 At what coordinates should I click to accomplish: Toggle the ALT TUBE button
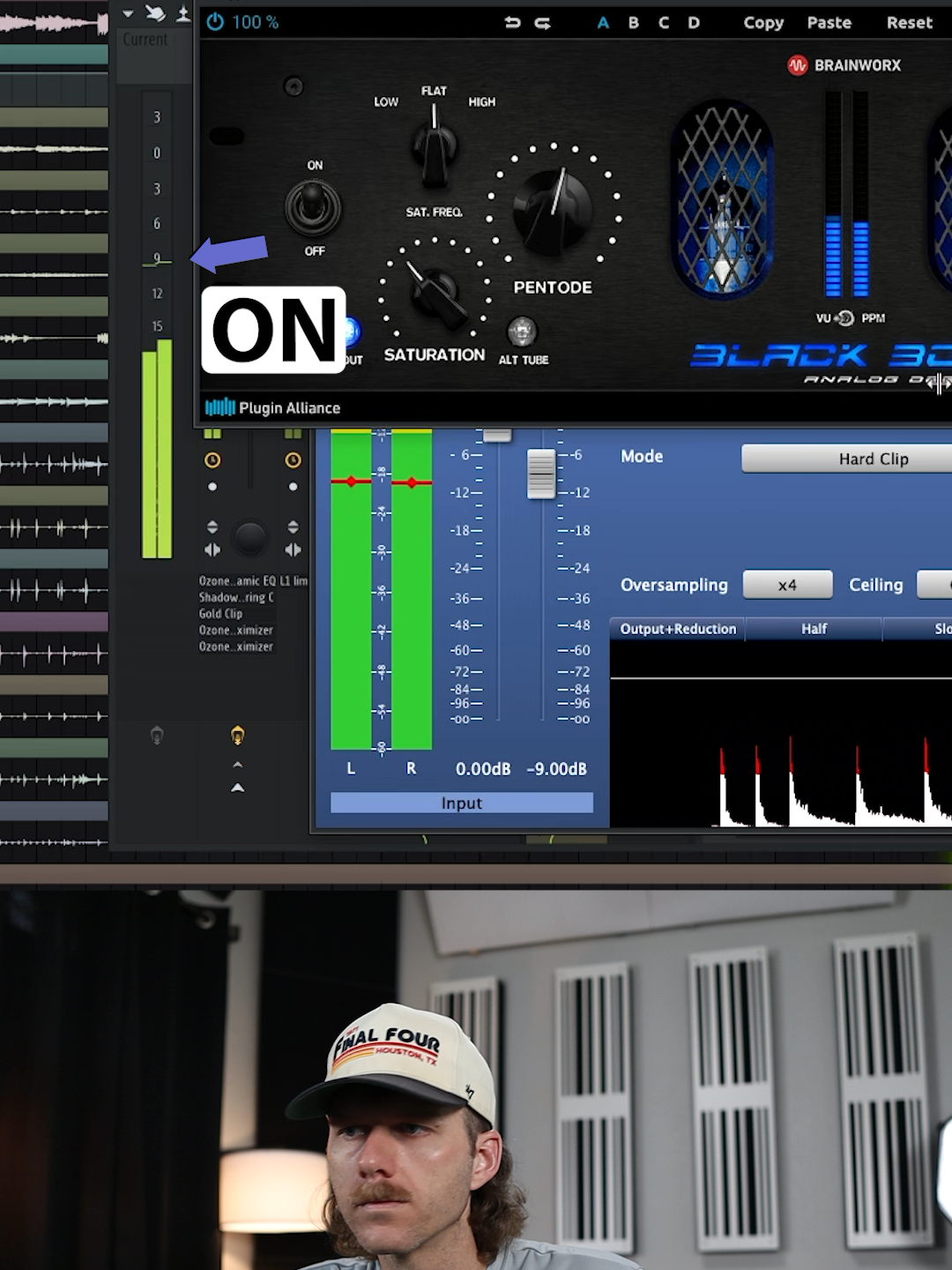pyautogui.click(x=522, y=332)
